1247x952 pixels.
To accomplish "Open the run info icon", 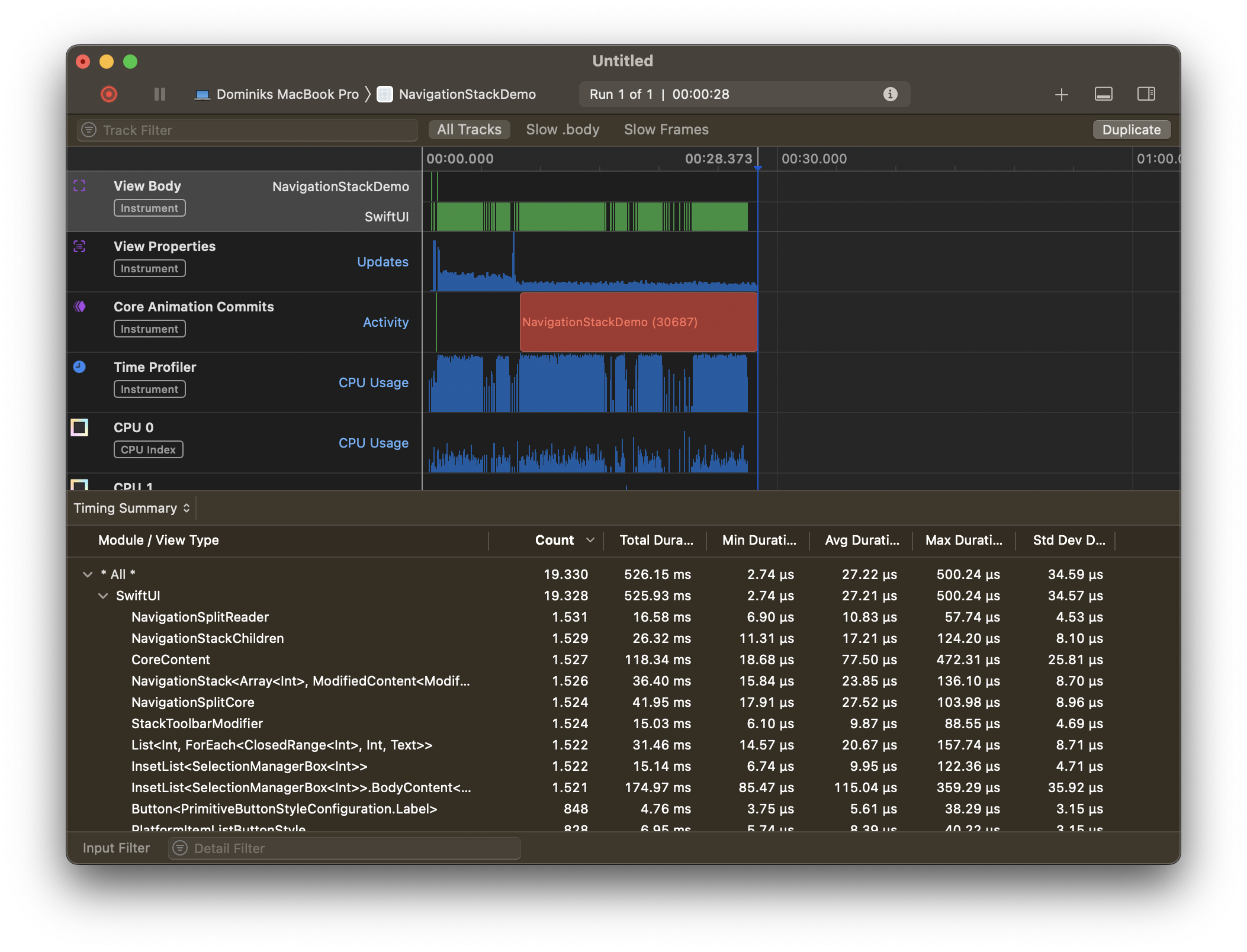I will [x=890, y=94].
